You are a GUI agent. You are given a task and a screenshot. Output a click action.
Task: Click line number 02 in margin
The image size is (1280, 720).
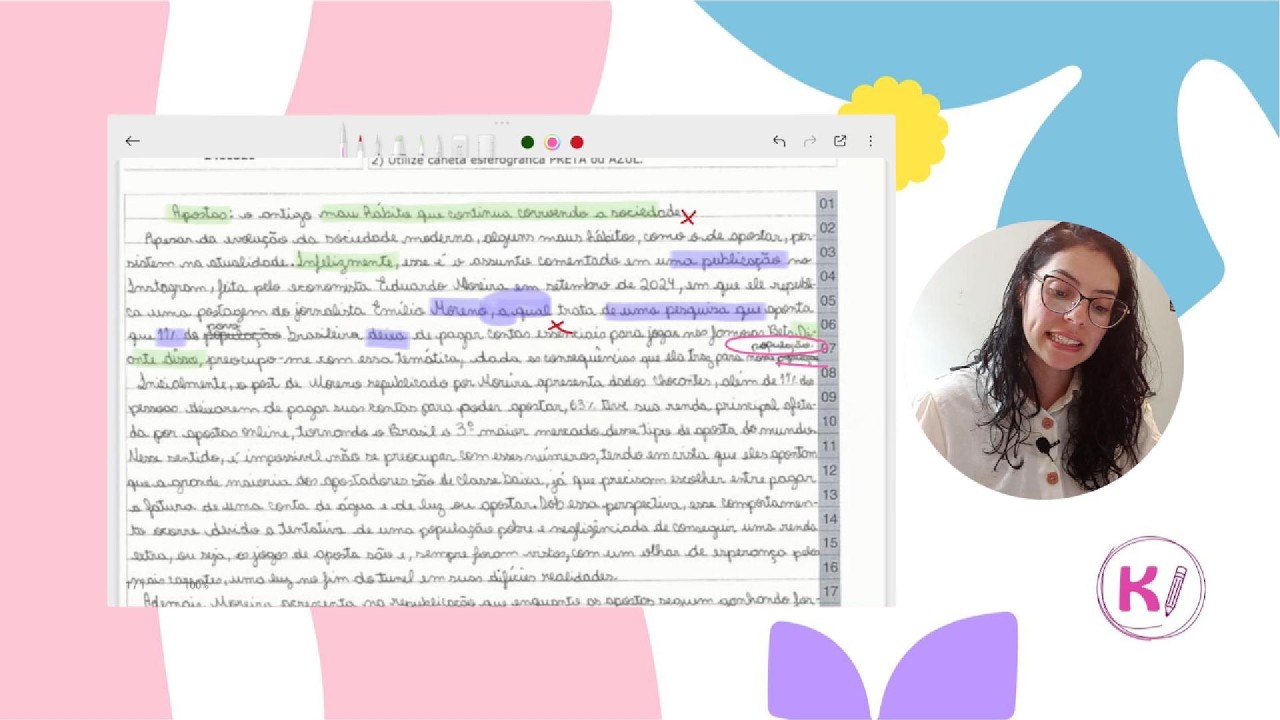point(827,228)
